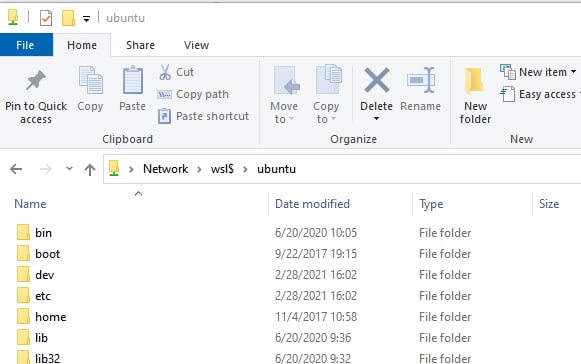Select the boot folder icon
Screen dimensions: 581x364
point(23,254)
